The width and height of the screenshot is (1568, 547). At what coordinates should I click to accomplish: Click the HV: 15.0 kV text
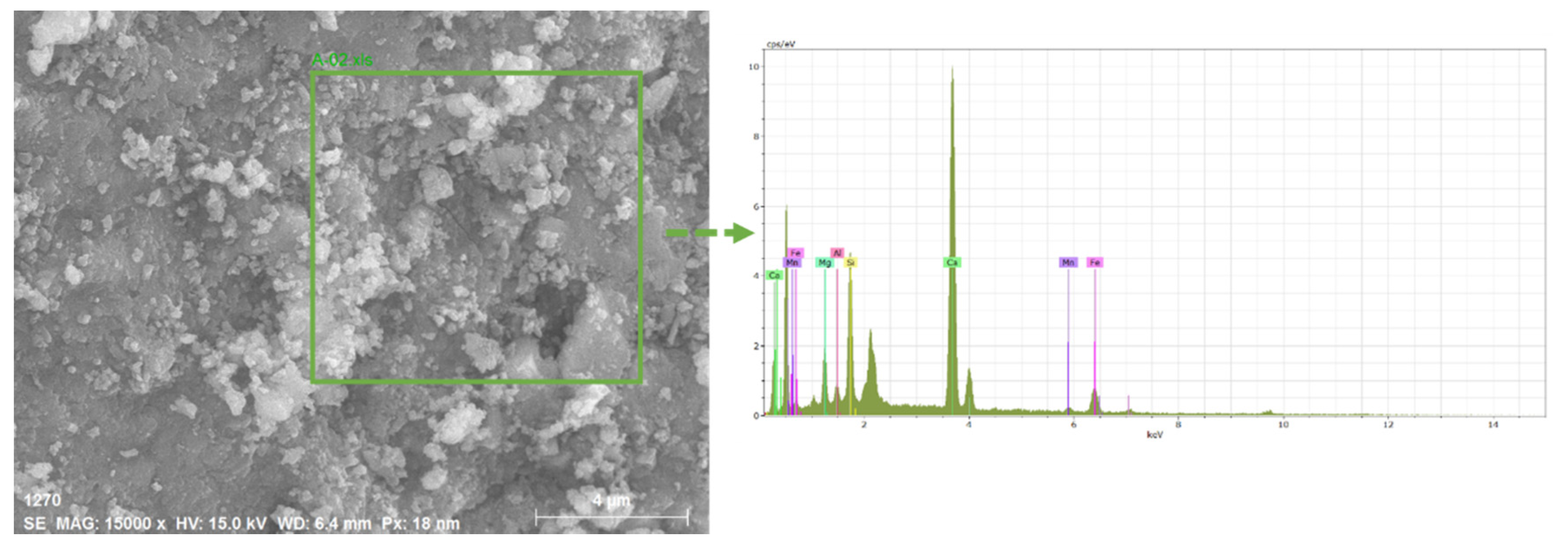click(x=221, y=524)
